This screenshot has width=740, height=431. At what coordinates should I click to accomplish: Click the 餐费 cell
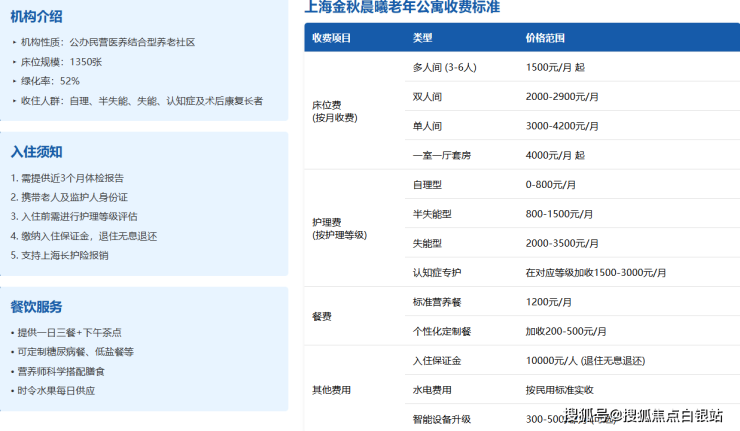coord(322,316)
